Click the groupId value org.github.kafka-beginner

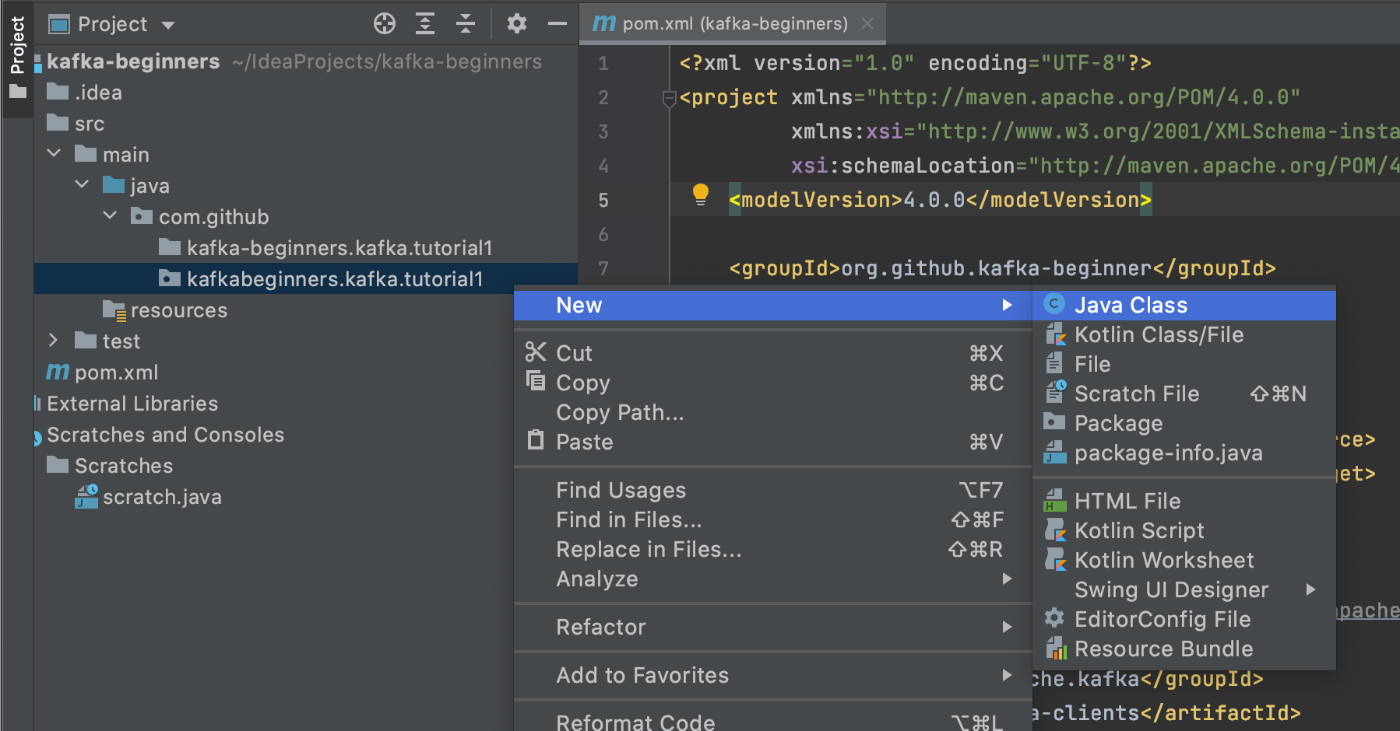click(996, 268)
